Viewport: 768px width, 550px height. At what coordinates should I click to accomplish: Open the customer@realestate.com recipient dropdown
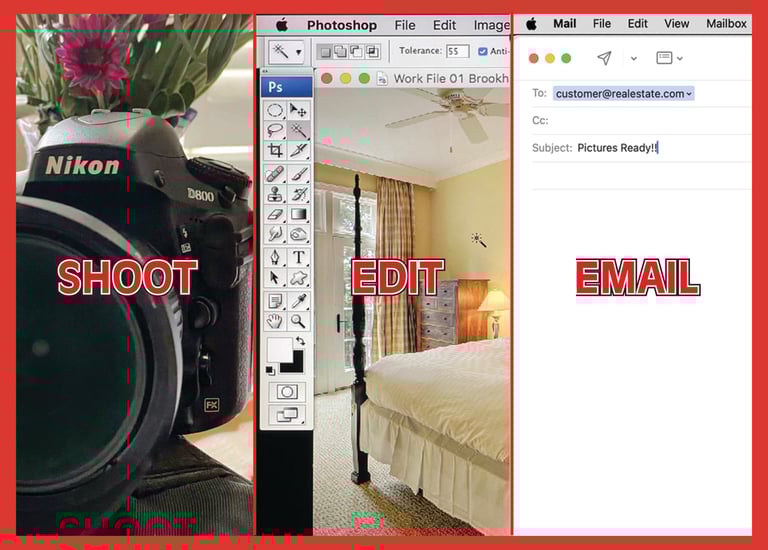pos(689,94)
